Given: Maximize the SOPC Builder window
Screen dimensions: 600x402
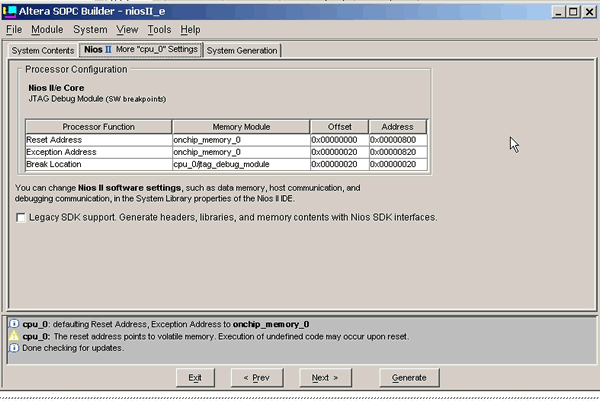Looking at the screenshot, I should click(x=573, y=12).
